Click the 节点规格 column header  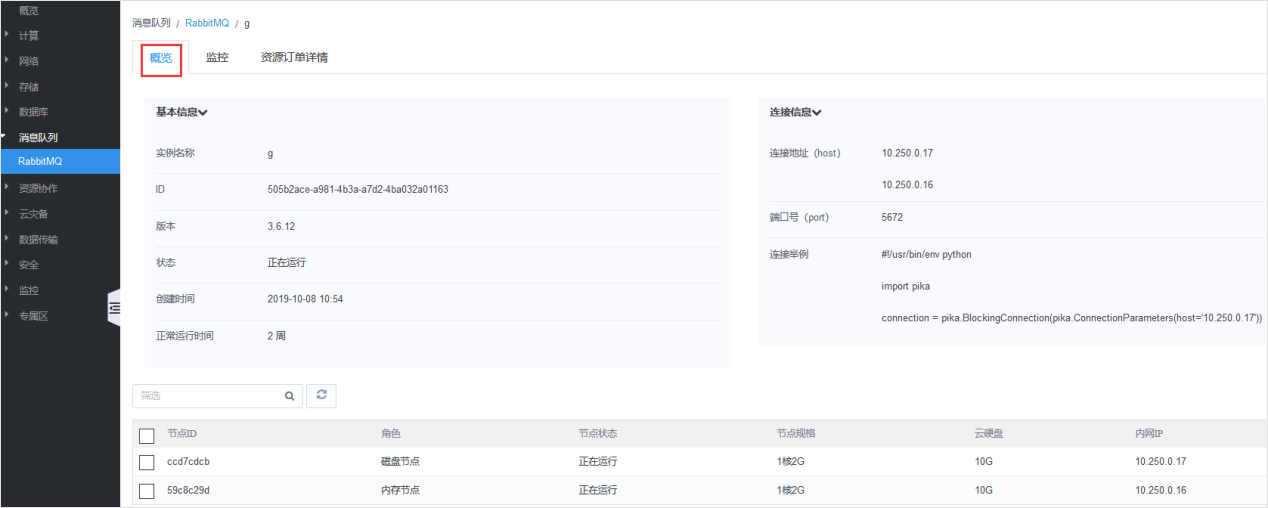[796, 434]
